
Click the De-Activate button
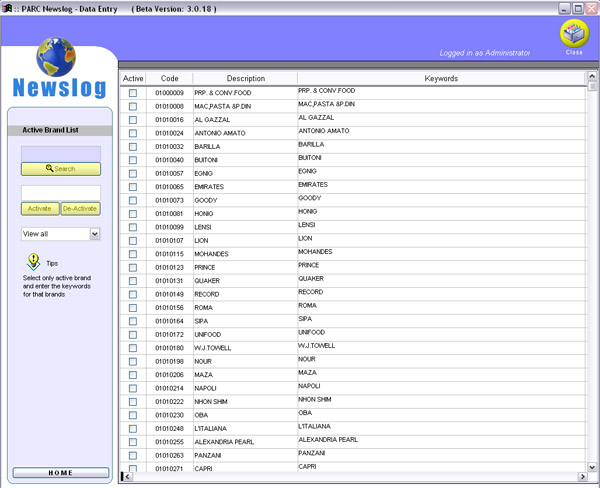[80, 209]
